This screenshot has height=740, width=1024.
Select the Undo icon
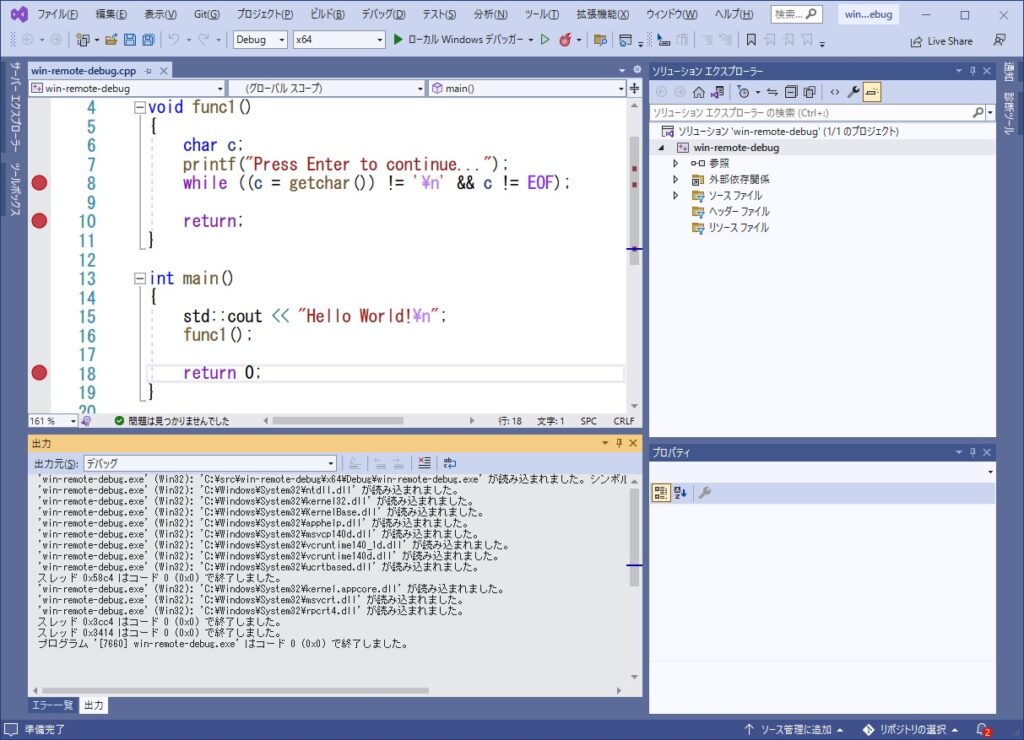172,40
